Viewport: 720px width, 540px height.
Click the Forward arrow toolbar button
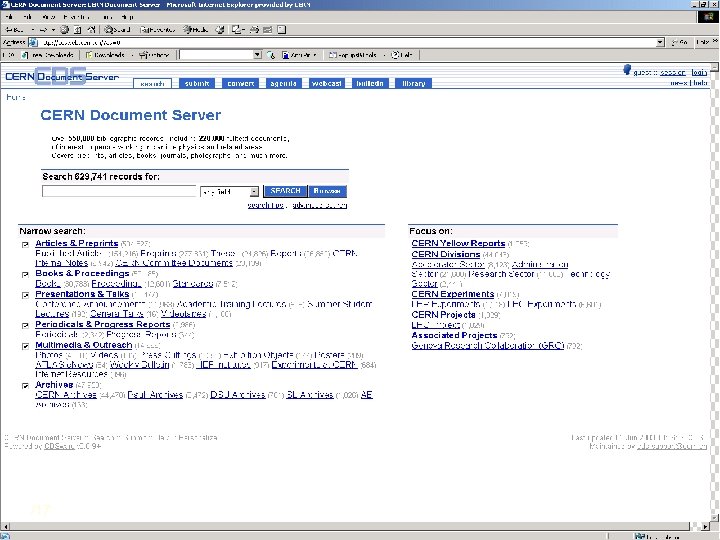pos(43,30)
